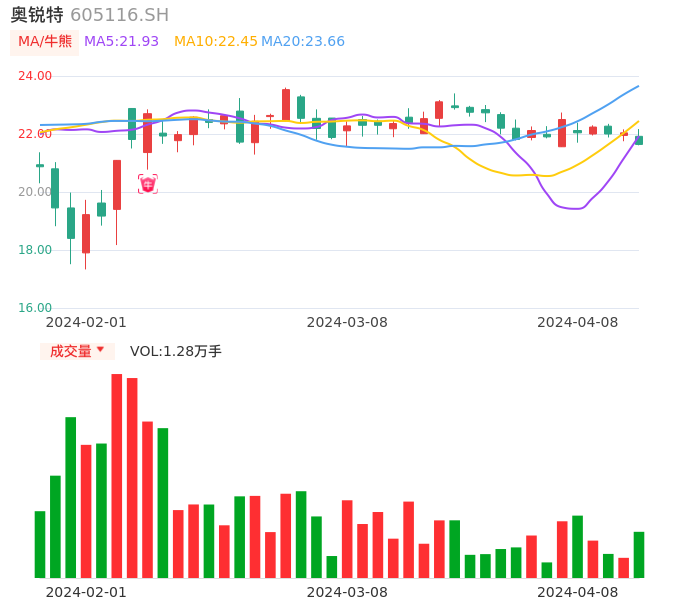Screen dimensions: 686x606
Task: Click the red dropdown arrow beside 成交量
Action: [100, 350]
